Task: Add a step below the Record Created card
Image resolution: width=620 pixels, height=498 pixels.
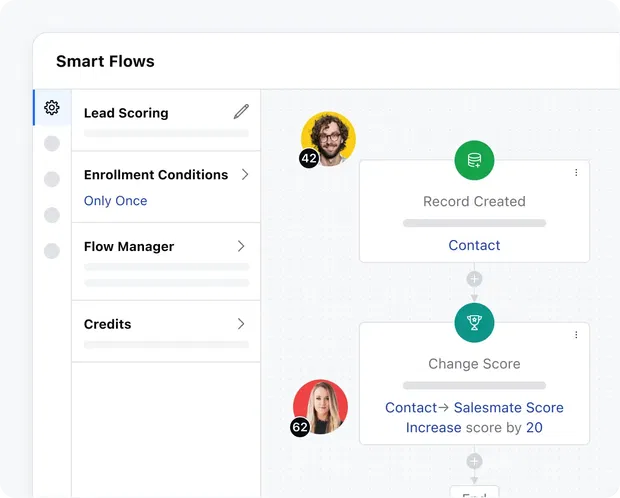Action: pyautogui.click(x=474, y=279)
